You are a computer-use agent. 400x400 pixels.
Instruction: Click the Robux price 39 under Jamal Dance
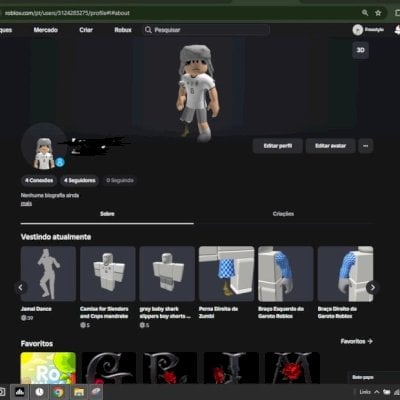tap(27, 318)
